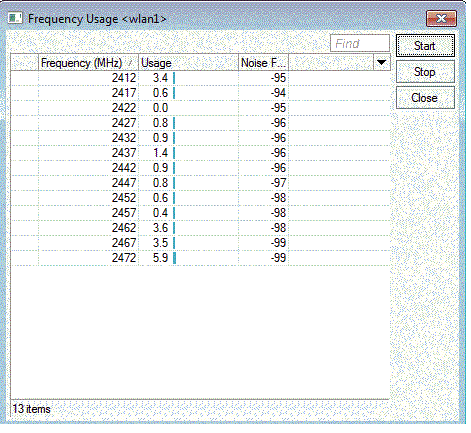
Task: Sort by Frequency (MHz) column header
Action: pyautogui.click(x=88, y=63)
